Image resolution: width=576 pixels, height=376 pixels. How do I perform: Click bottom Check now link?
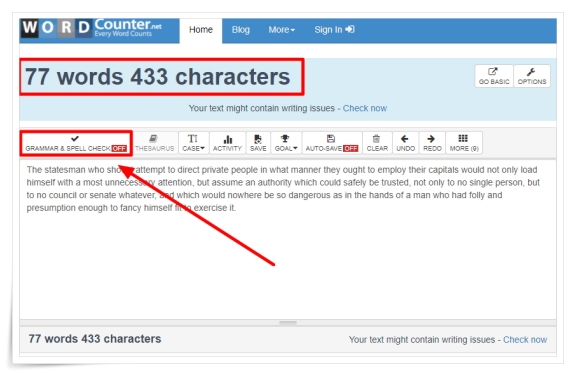tap(525, 340)
